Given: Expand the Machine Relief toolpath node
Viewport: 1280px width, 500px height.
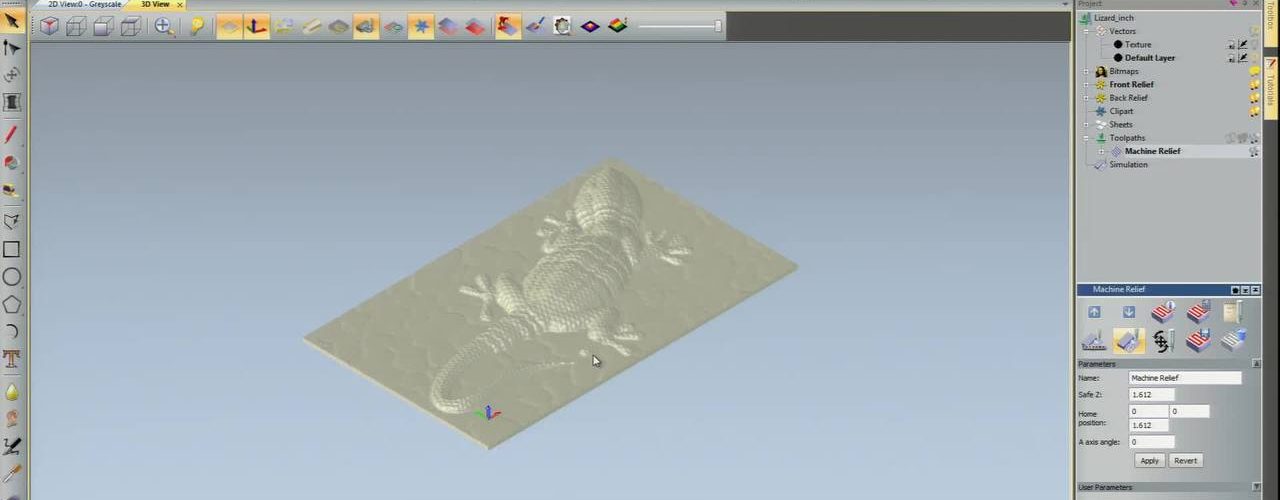Looking at the screenshot, I should coord(1103,151).
